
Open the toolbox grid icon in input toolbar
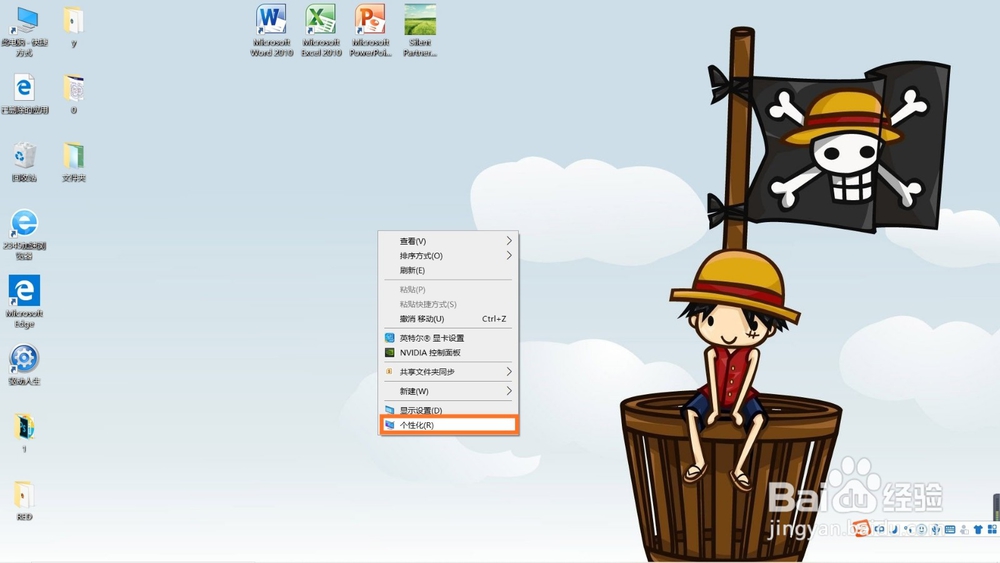point(992,529)
